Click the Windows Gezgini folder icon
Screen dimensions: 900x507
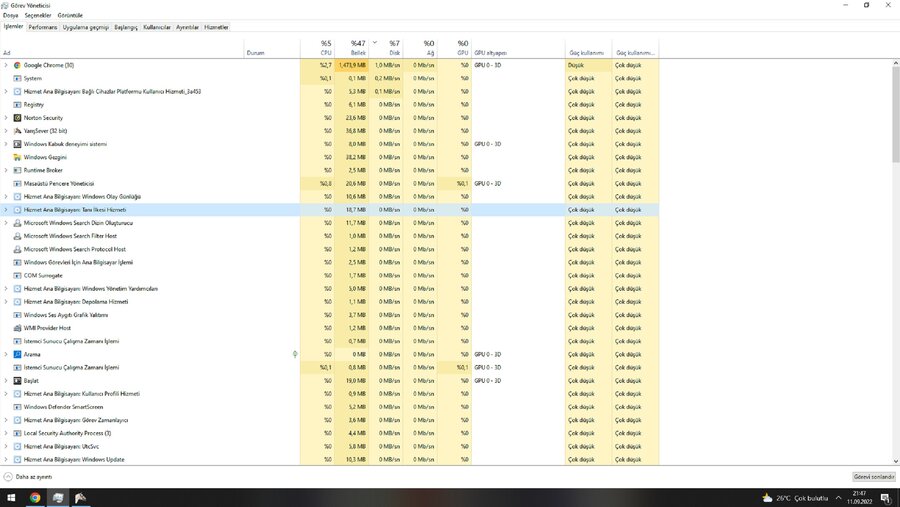(x=17, y=157)
